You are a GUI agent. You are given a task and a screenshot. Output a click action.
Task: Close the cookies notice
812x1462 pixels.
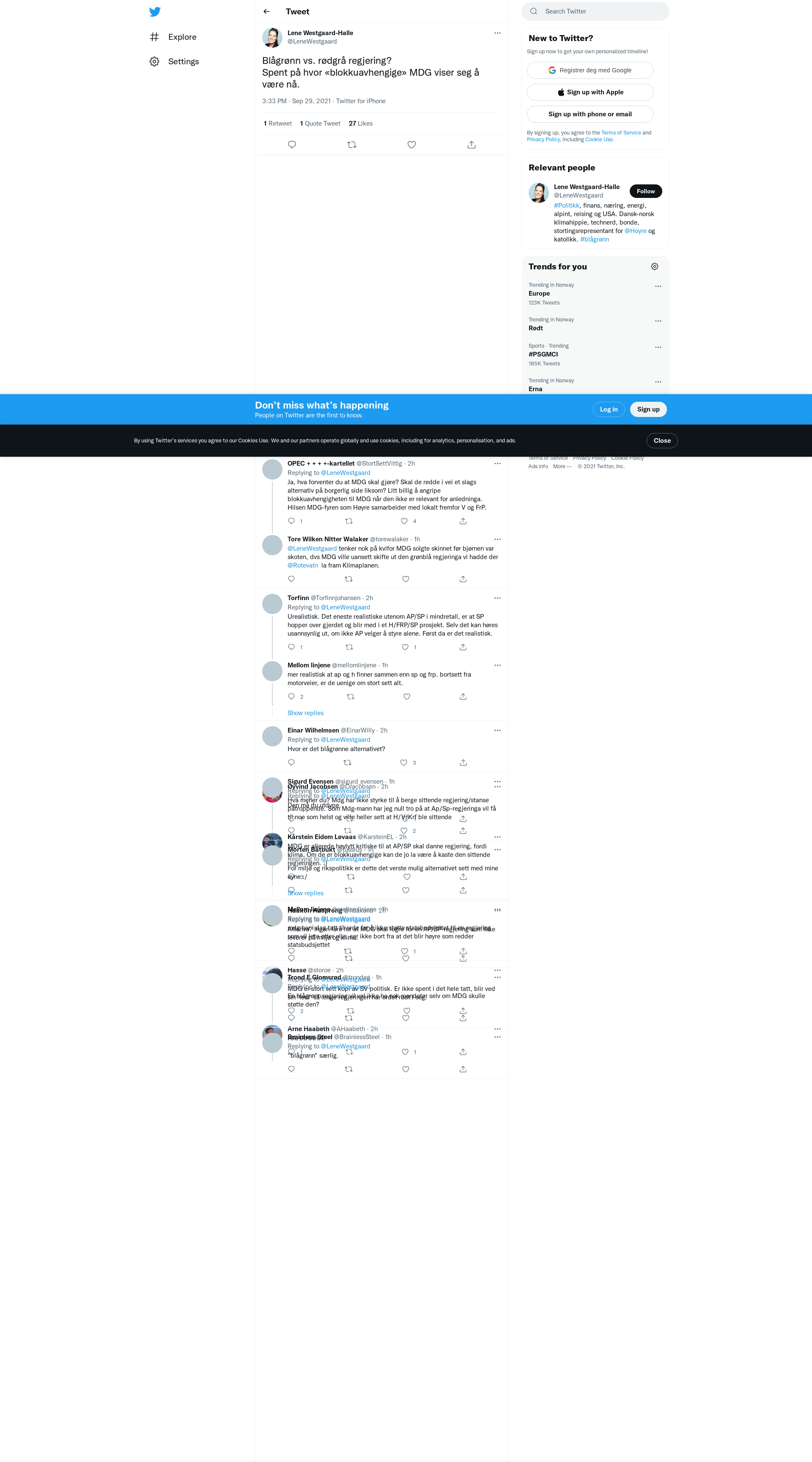[x=662, y=440]
